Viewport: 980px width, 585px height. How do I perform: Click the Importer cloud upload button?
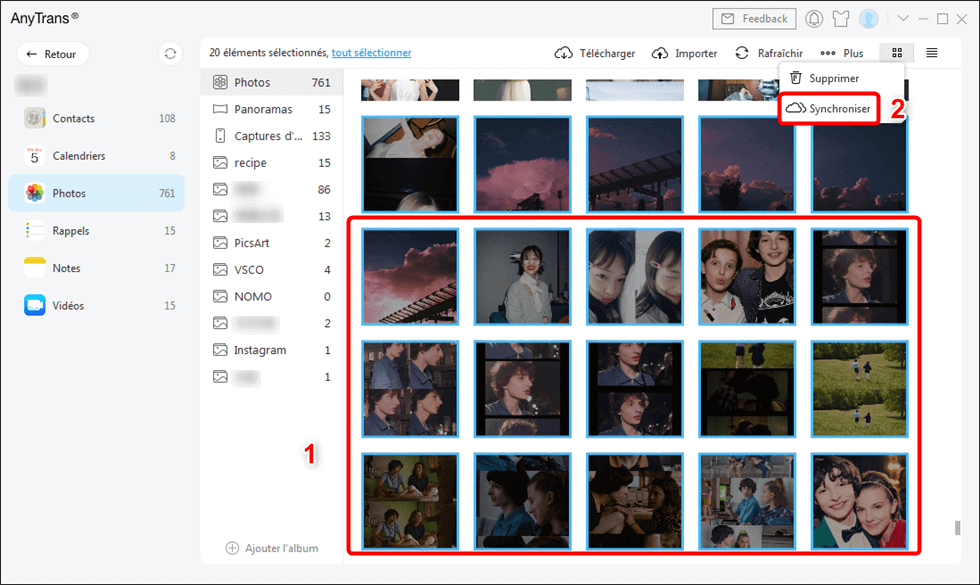(x=684, y=53)
